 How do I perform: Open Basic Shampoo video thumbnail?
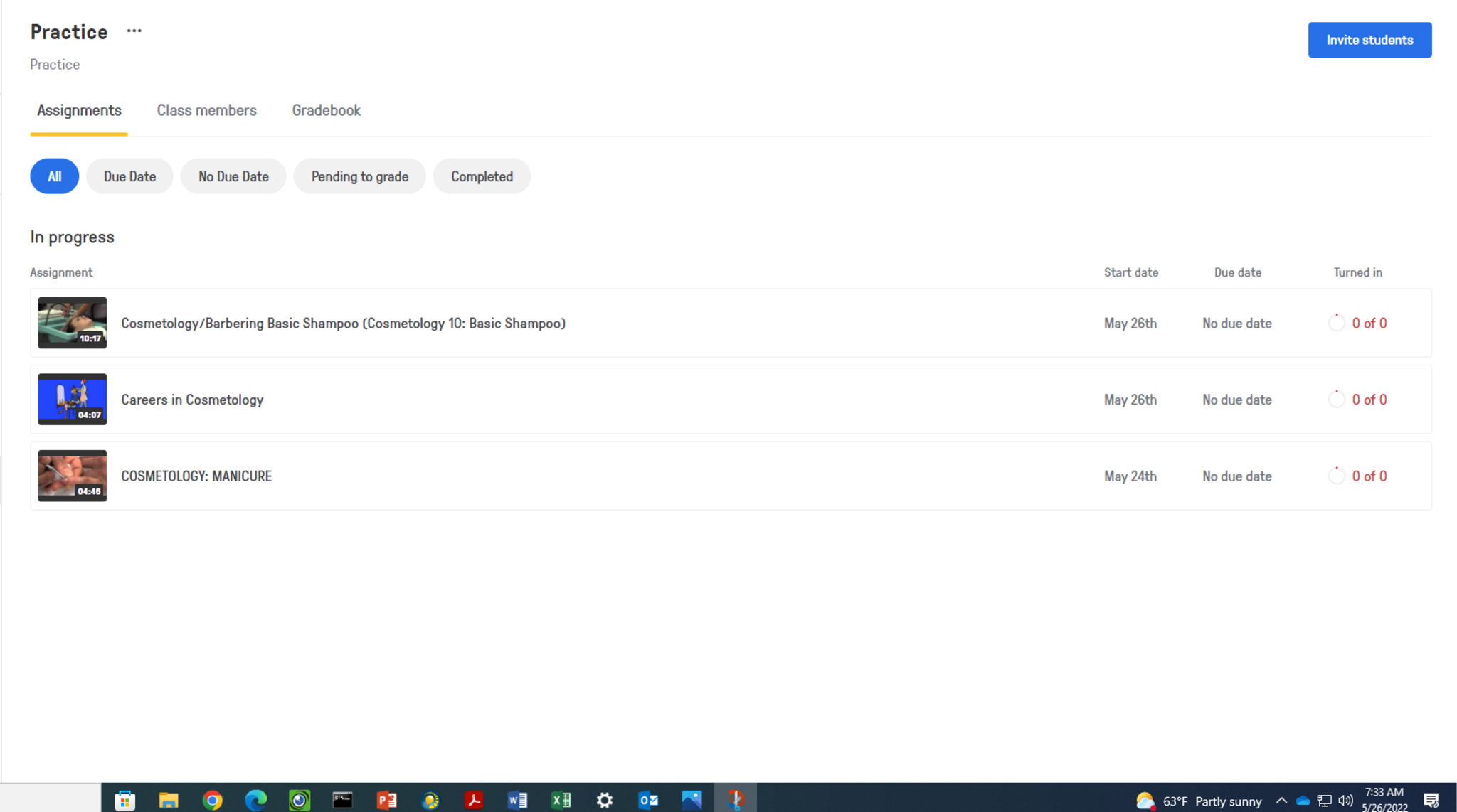73,323
